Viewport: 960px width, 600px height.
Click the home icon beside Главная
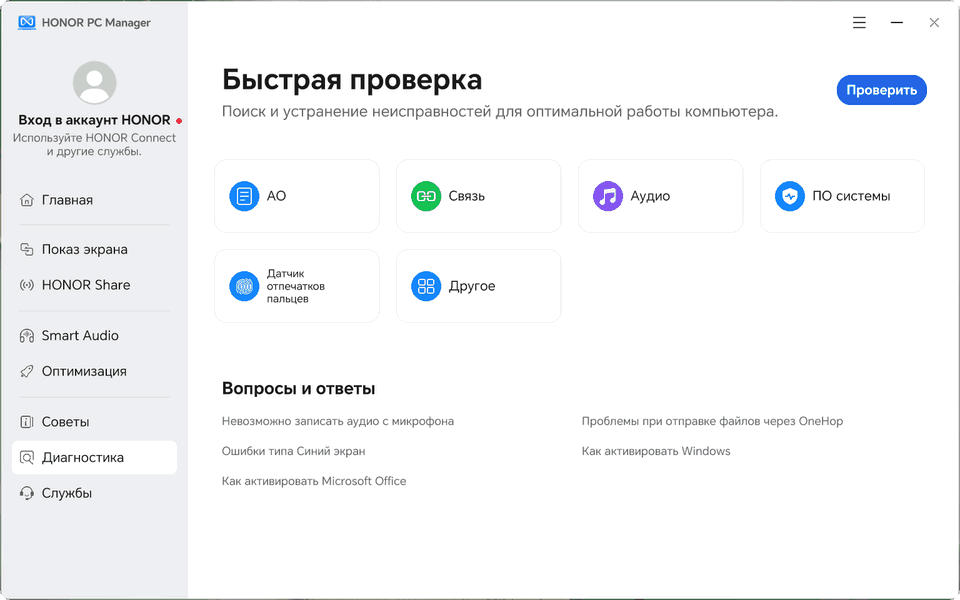pyautogui.click(x=26, y=200)
